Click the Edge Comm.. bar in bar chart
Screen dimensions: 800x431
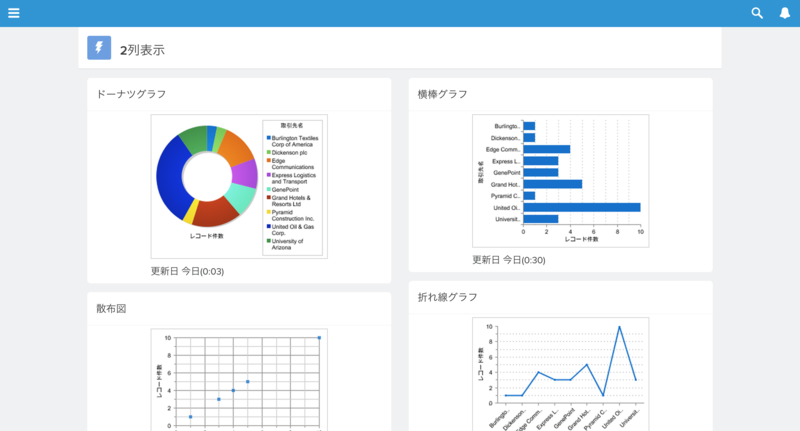[546, 149]
